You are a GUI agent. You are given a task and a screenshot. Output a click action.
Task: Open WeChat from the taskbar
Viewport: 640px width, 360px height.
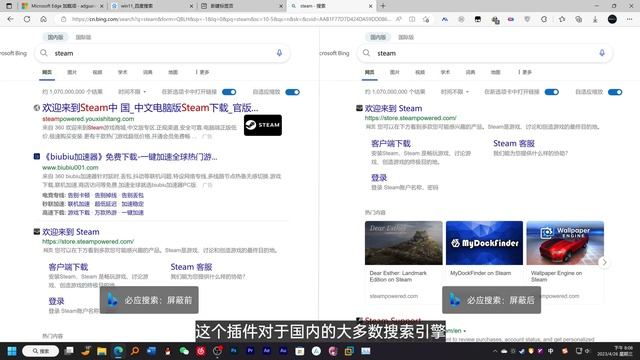[184, 351]
